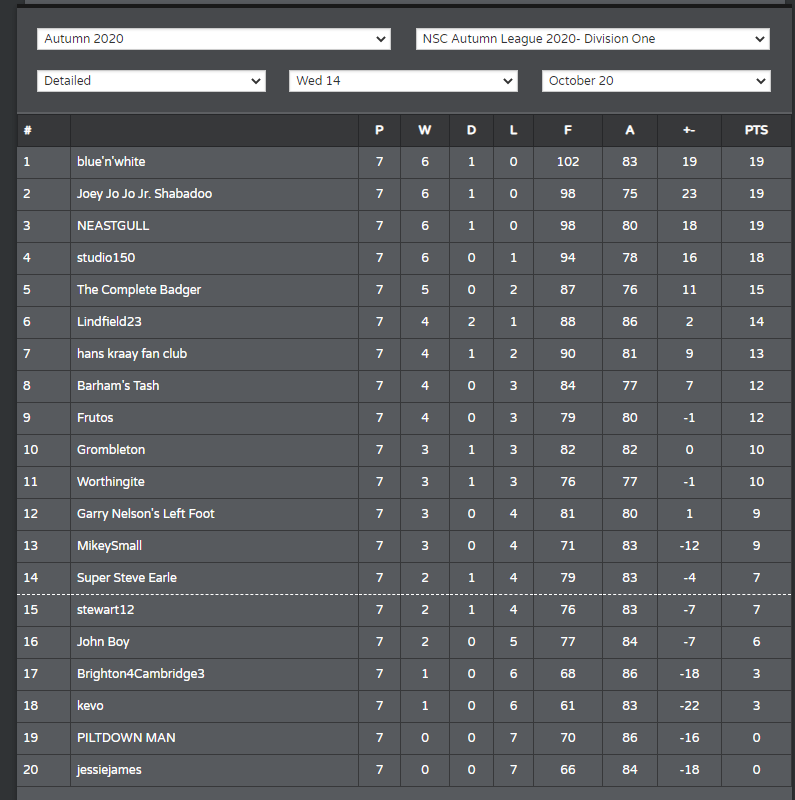Select PILTDOWN MAN team entry
795x800 pixels.
[126, 738]
